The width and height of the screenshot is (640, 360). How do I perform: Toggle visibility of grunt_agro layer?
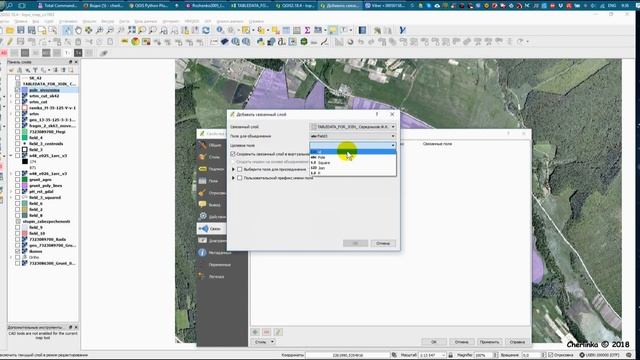pyautogui.click(x=18, y=180)
